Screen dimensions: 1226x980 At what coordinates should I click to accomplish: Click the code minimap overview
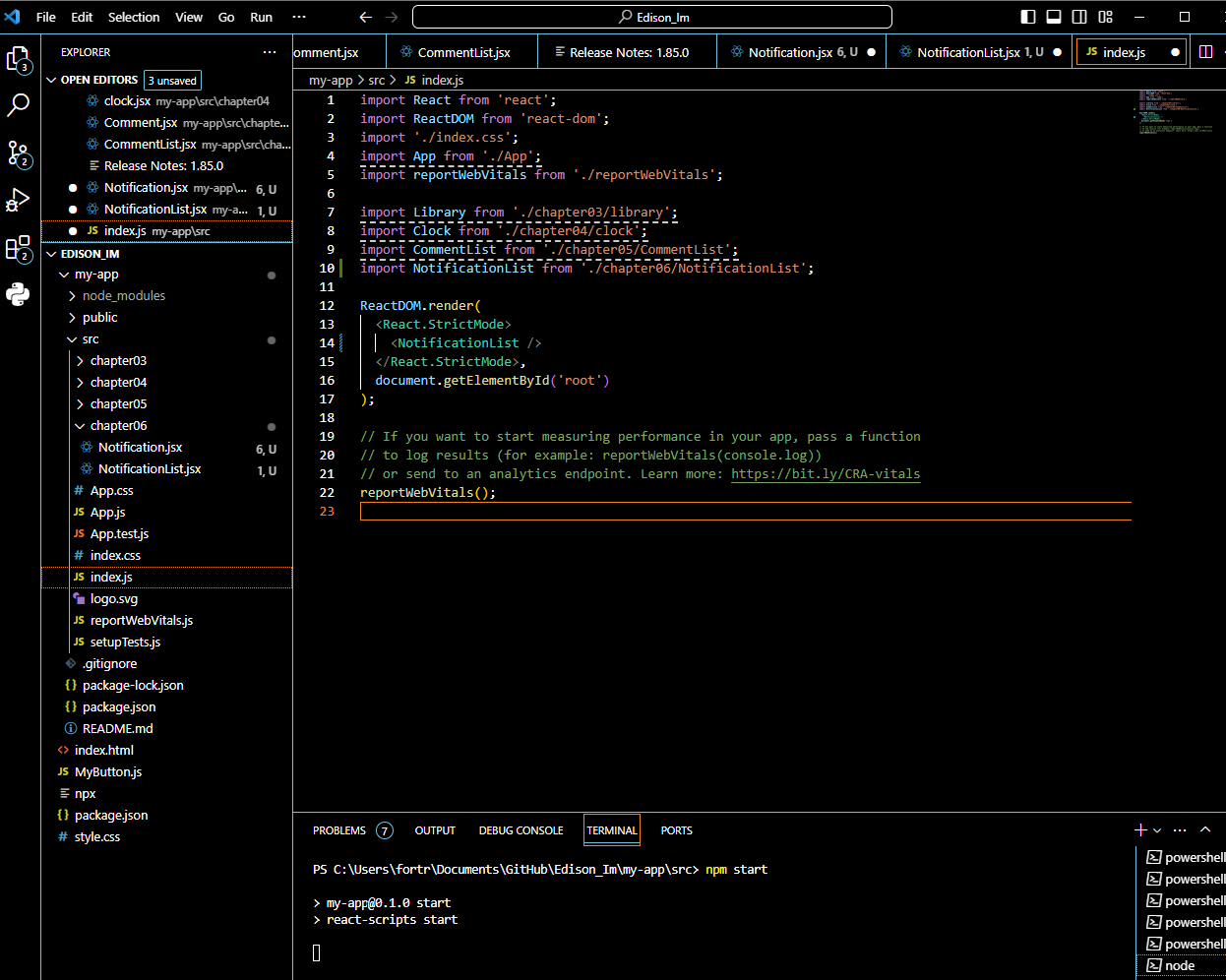(1171, 111)
